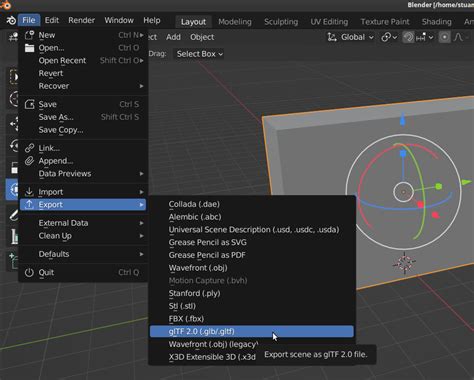Select the Rotate tool in toolbar
This screenshot has height=380, width=474.
click(x=13, y=146)
